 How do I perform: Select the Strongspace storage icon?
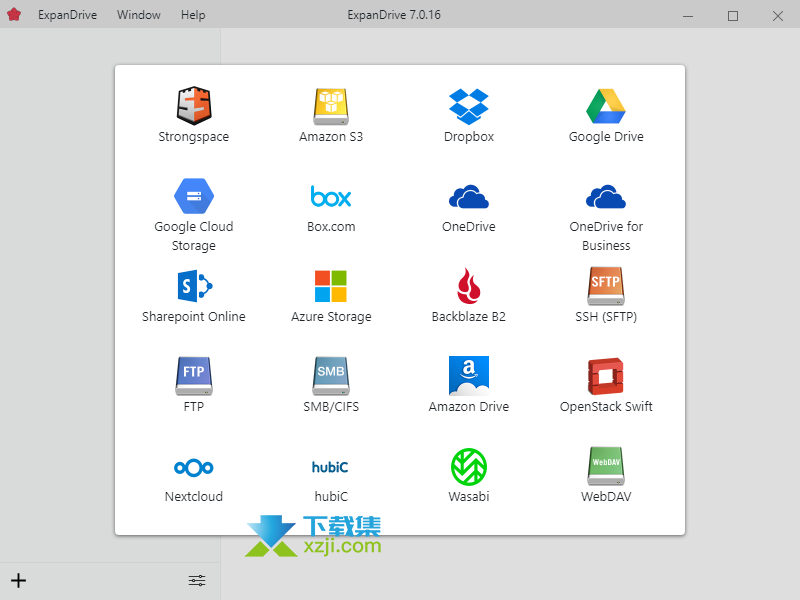click(x=194, y=106)
